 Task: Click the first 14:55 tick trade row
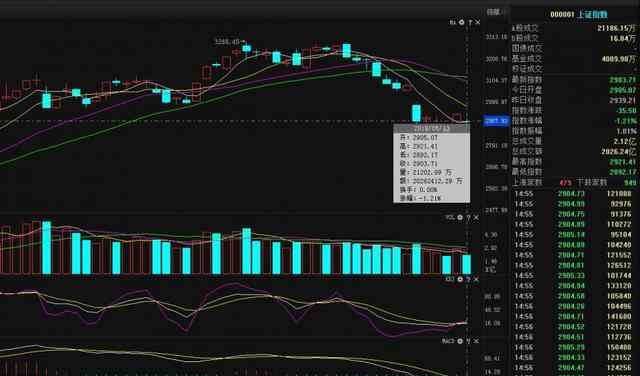point(574,194)
